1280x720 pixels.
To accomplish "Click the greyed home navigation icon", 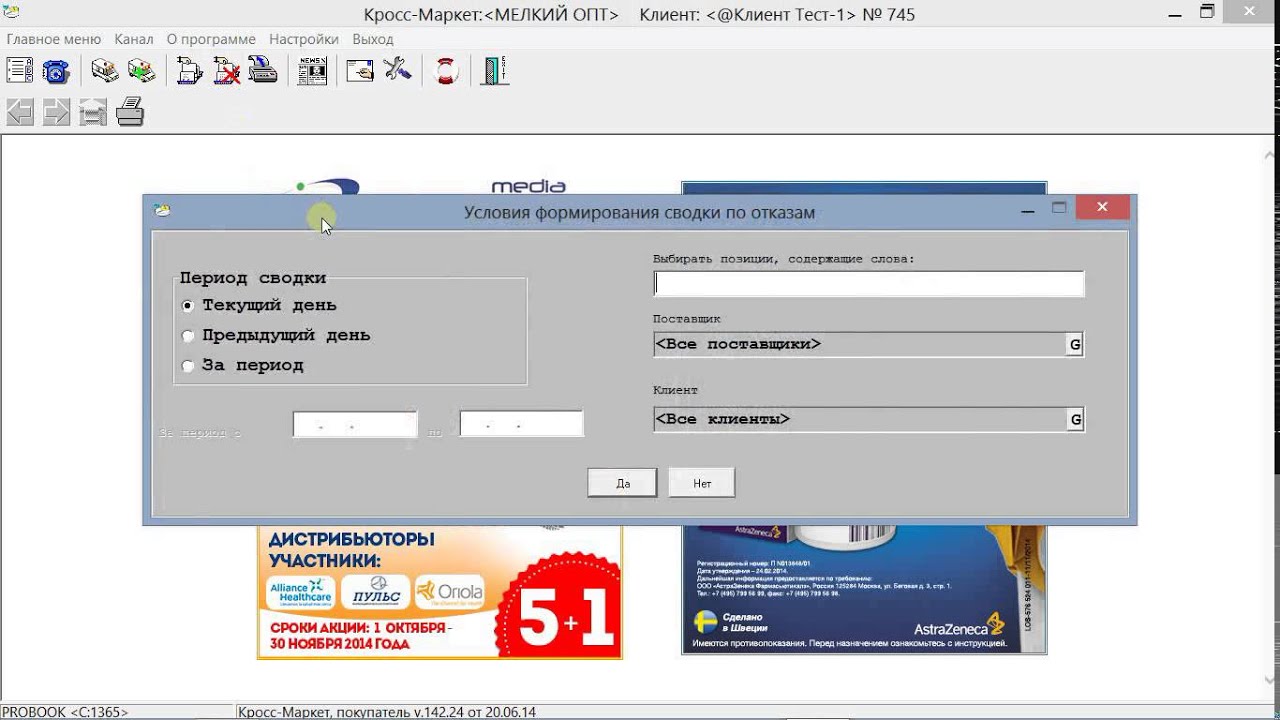I will click(x=93, y=112).
